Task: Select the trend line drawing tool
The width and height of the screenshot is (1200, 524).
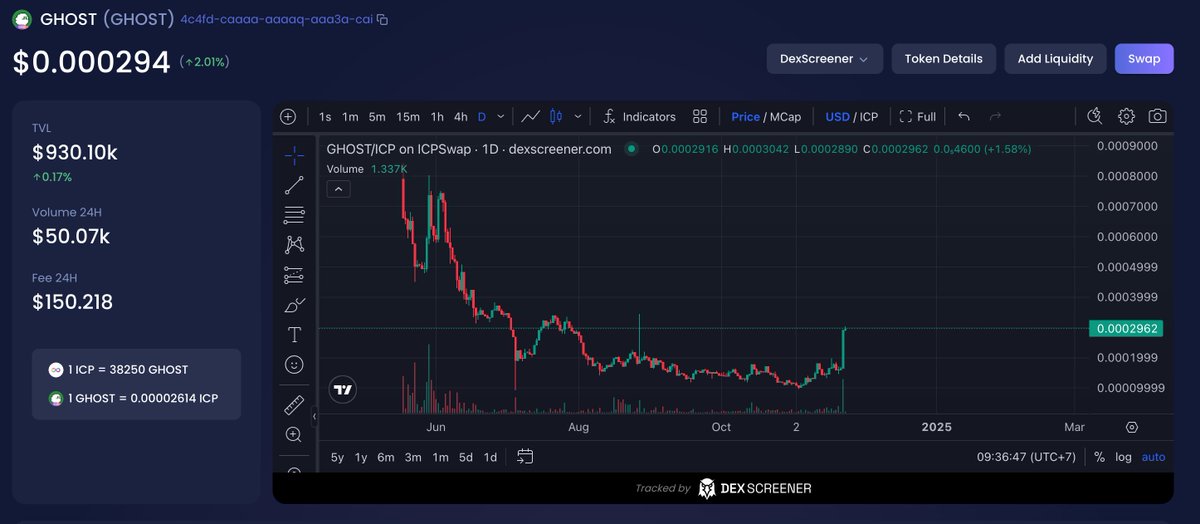Action: click(x=294, y=185)
